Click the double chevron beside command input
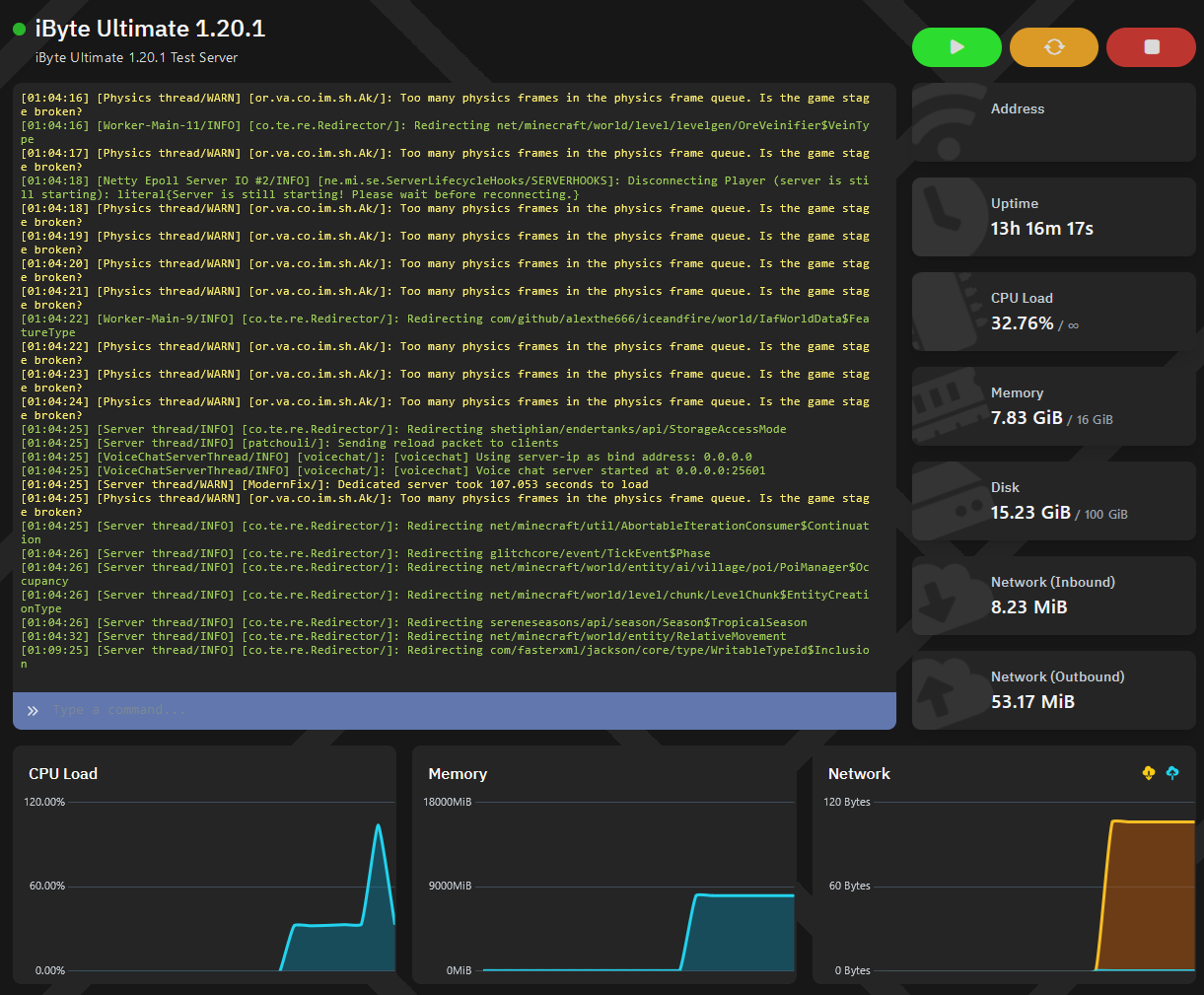 pyautogui.click(x=33, y=711)
